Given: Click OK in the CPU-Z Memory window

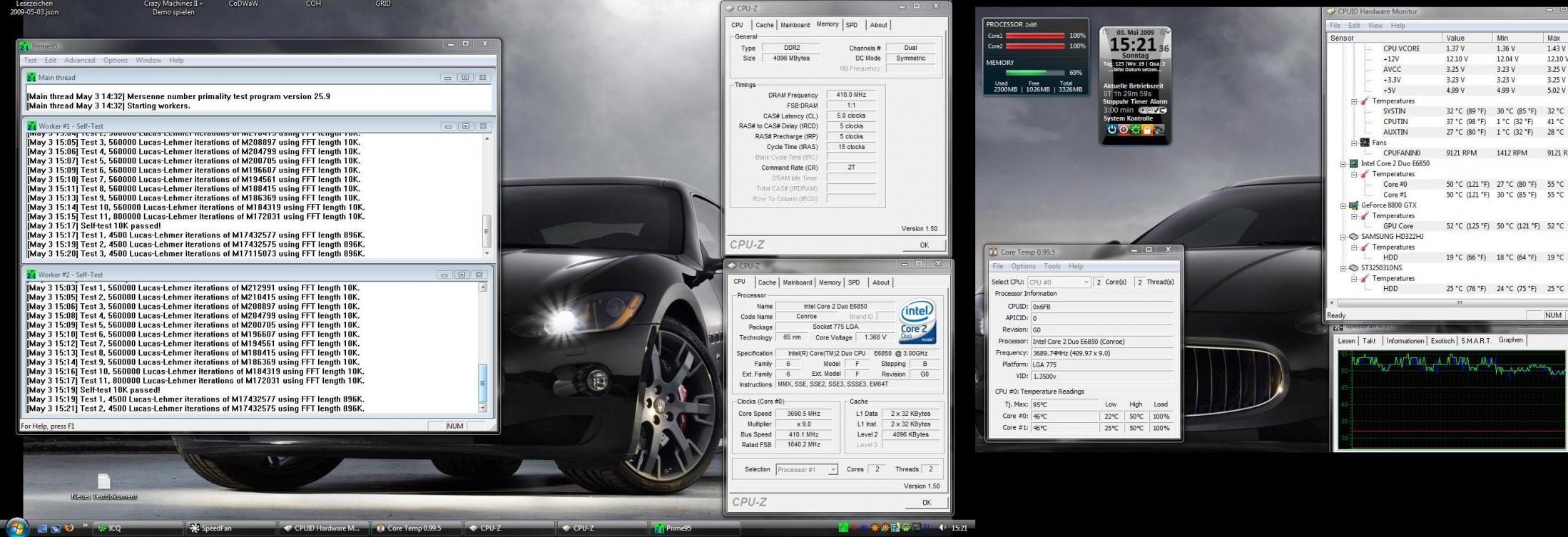Looking at the screenshot, I should click(924, 245).
